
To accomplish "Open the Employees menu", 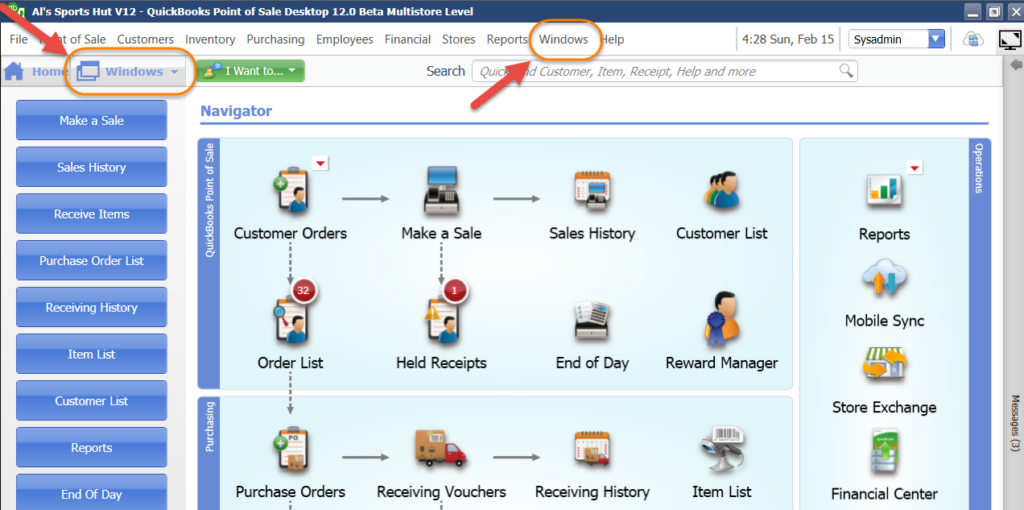I will 345,39.
